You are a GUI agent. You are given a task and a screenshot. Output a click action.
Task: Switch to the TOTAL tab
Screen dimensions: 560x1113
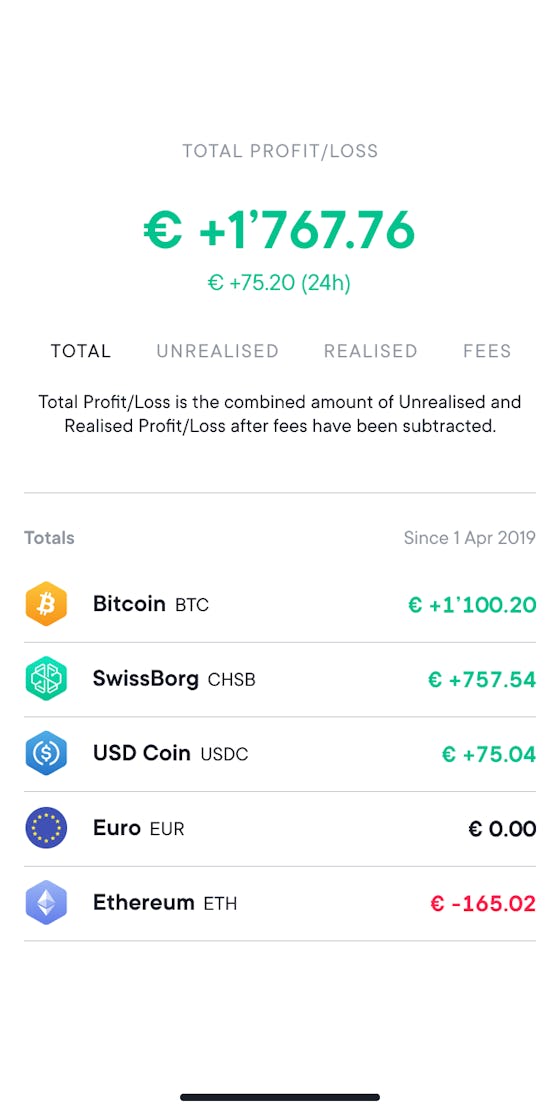click(80, 351)
